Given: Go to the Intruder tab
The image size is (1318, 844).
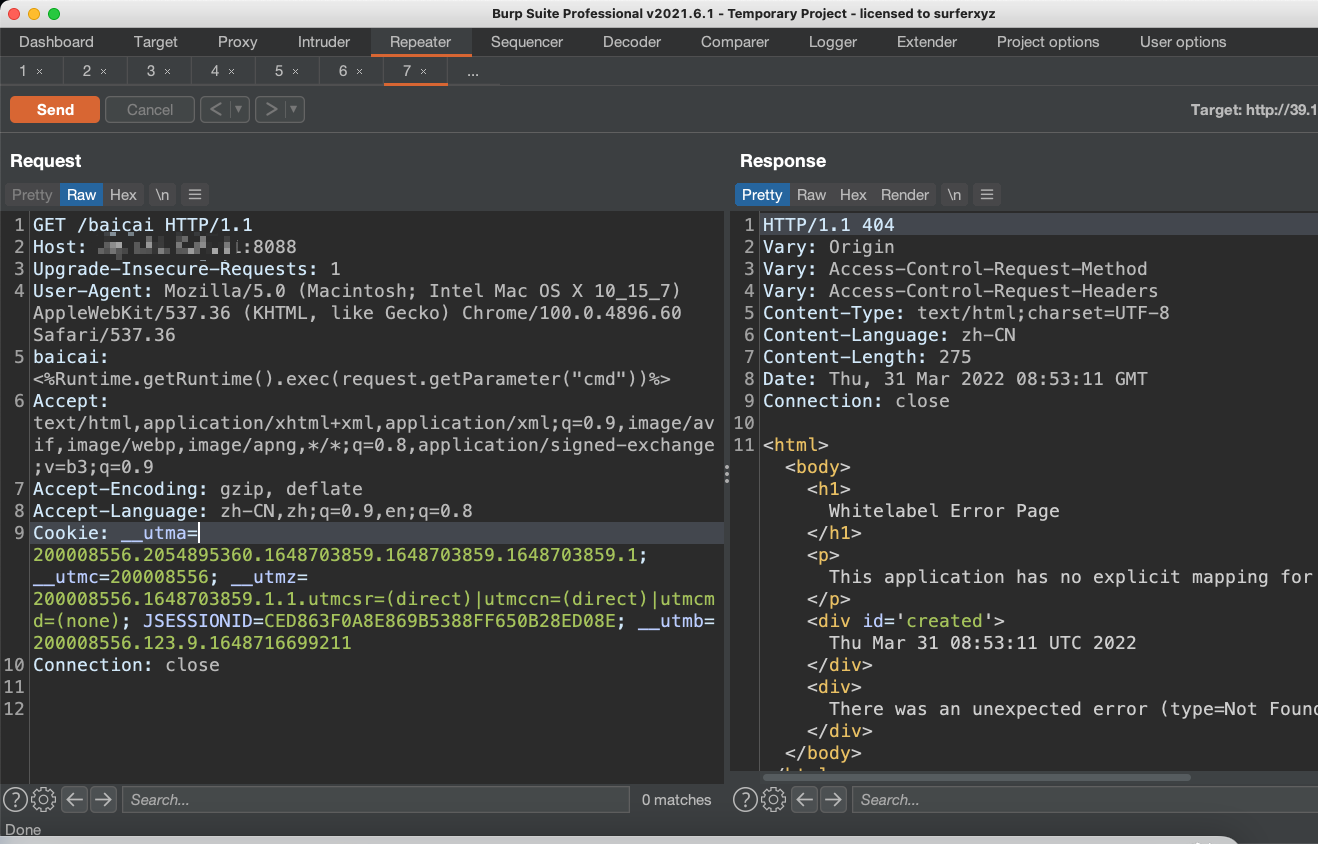Looking at the screenshot, I should tap(324, 42).
